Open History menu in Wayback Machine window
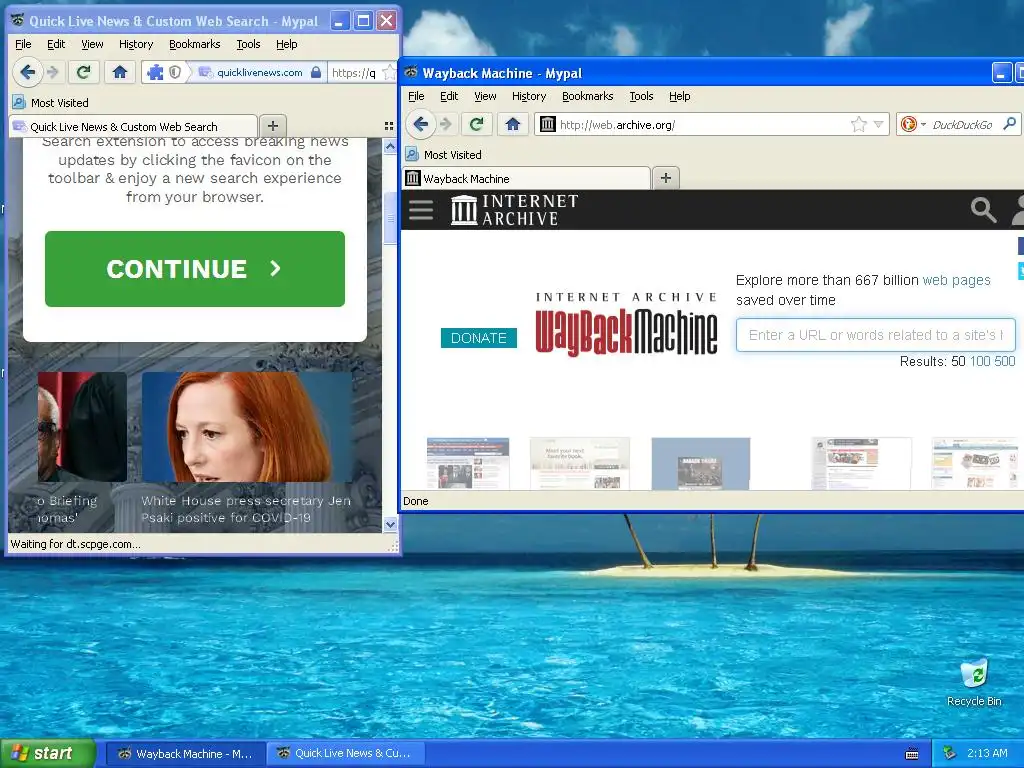 coord(528,96)
